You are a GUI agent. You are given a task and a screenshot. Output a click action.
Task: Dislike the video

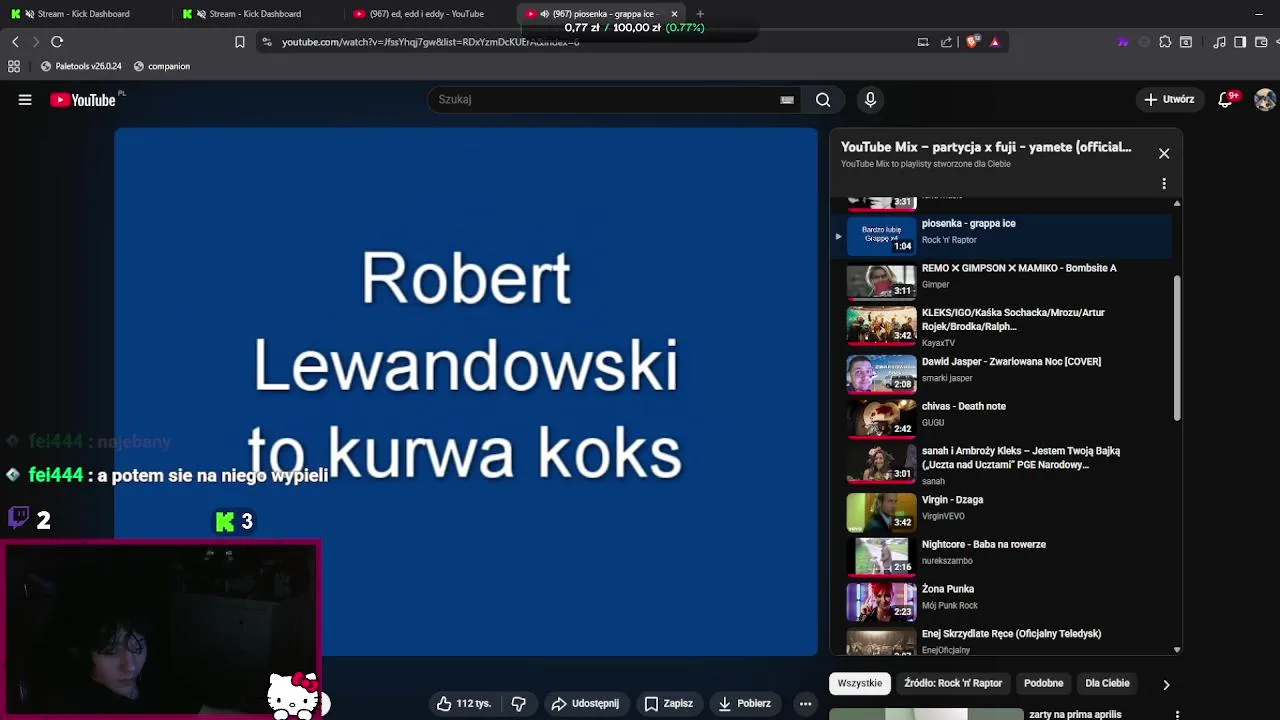(518, 704)
